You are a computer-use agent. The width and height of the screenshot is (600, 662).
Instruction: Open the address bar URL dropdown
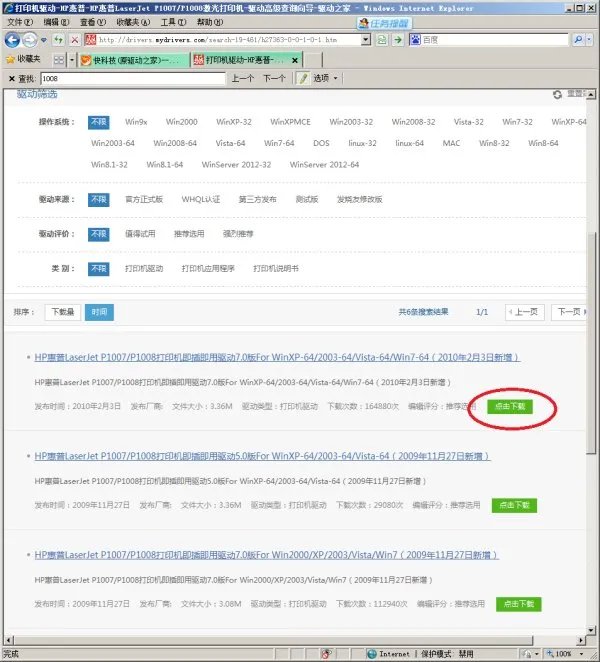click(366, 40)
